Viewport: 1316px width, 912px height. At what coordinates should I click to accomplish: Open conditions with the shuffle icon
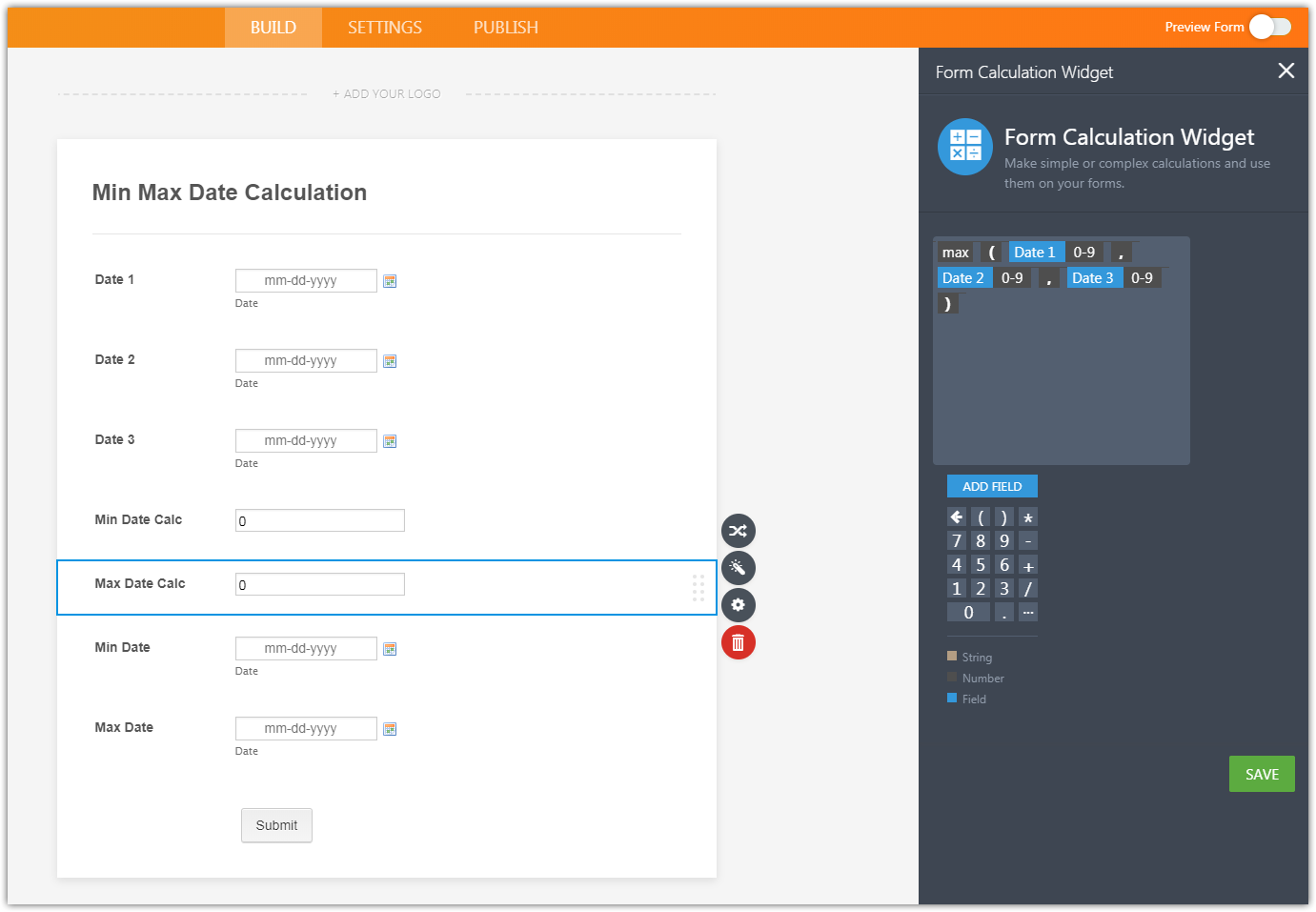point(739,531)
